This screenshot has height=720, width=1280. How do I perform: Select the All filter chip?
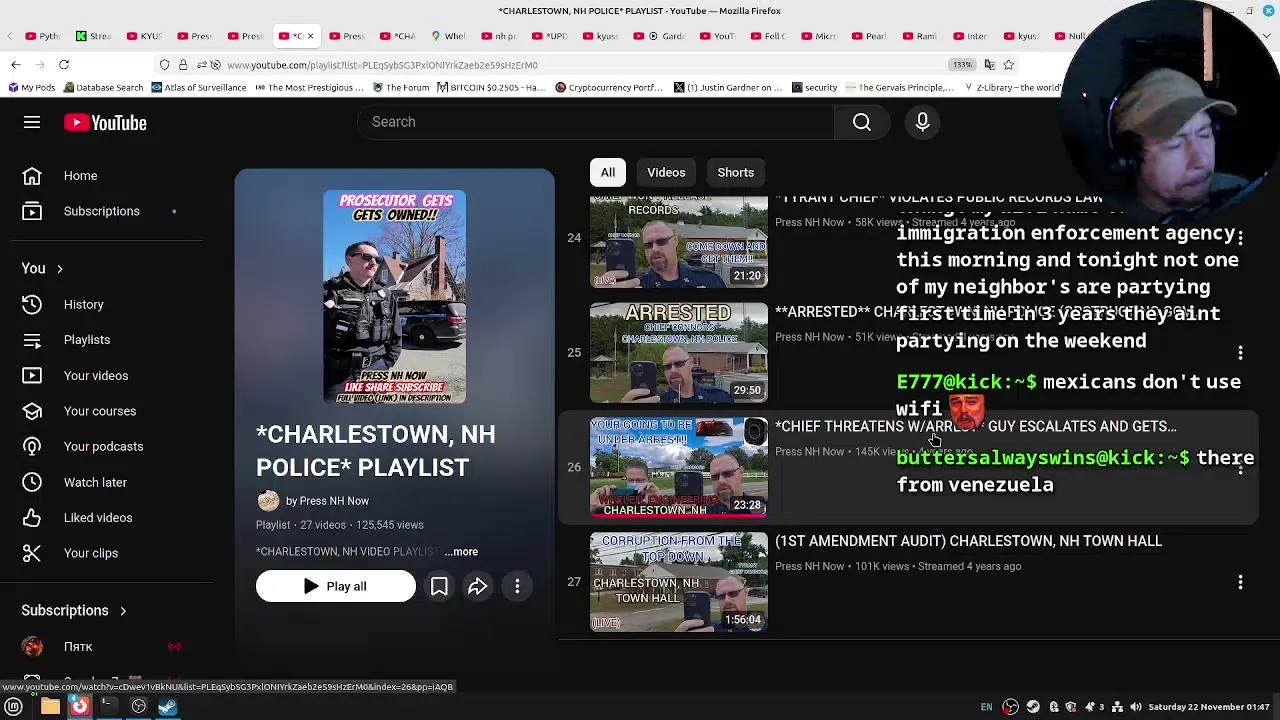coord(608,172)
